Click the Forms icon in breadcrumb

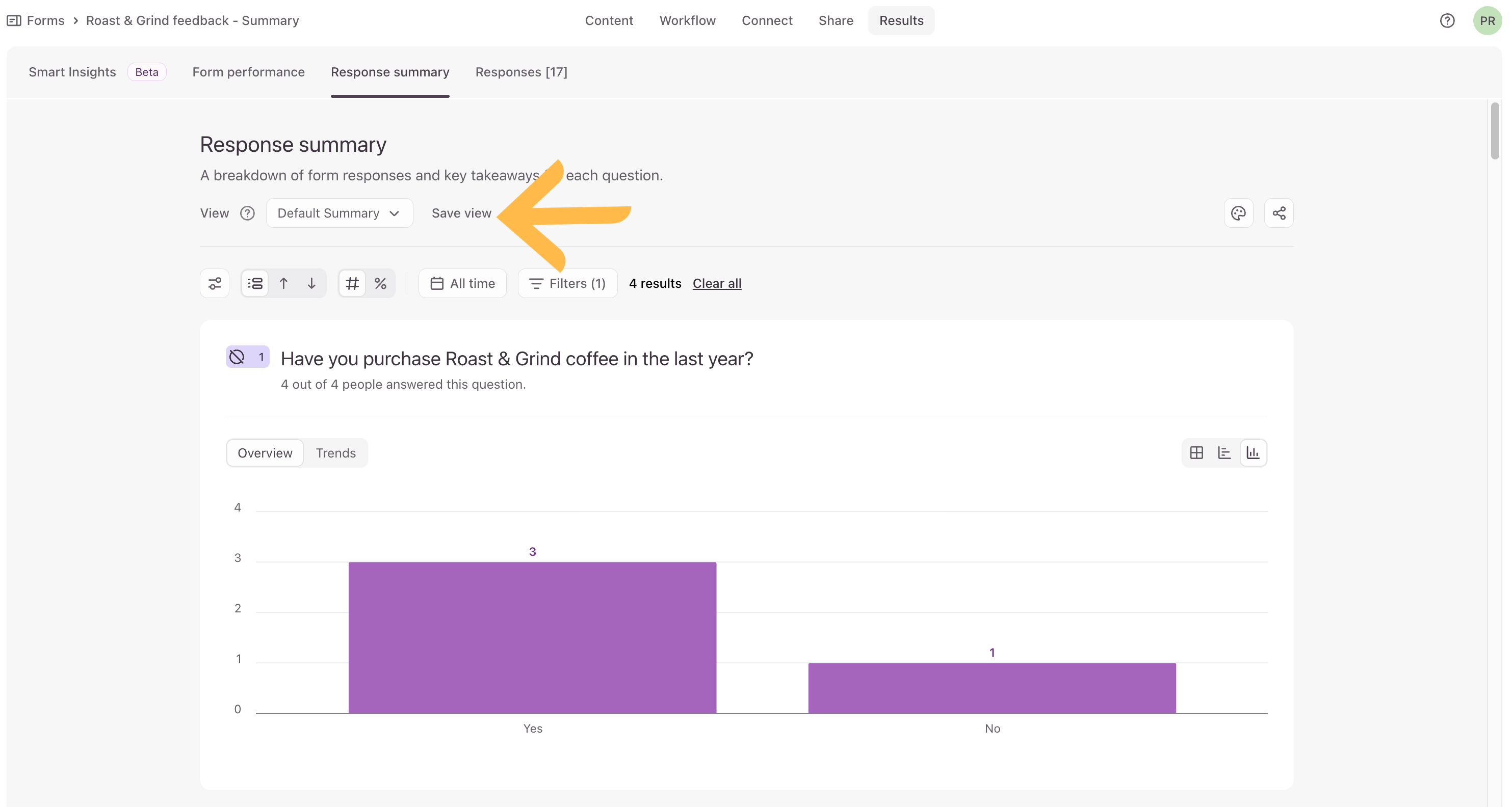(x=14, y=20)
